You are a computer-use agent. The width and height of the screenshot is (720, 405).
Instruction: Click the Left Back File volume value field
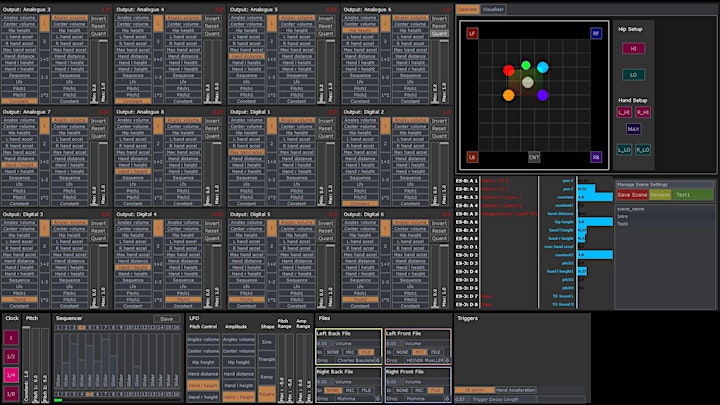click(323, 343)
